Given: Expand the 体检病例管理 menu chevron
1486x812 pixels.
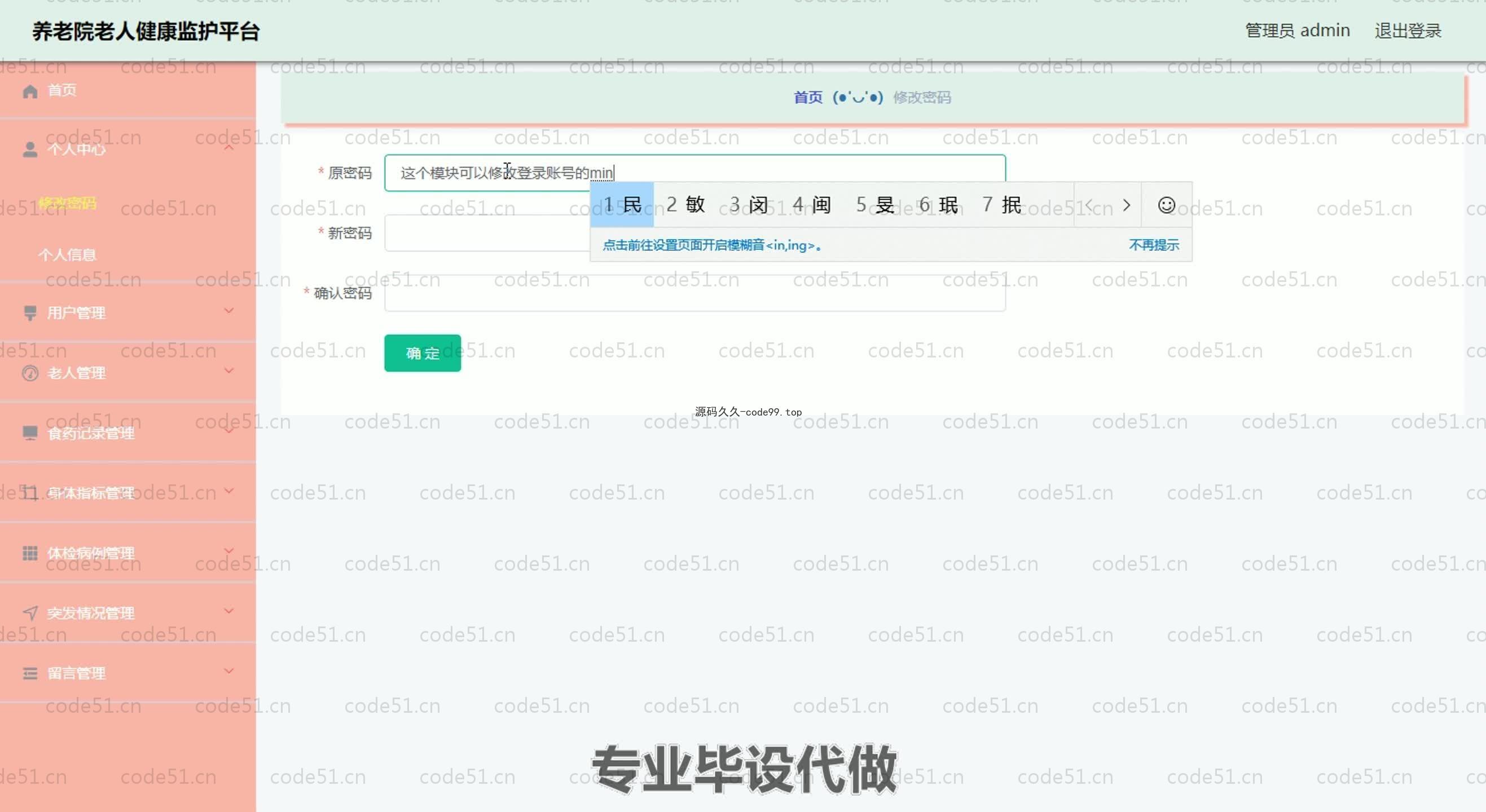Looking at the screenshot, I should (x=229, y=551).
